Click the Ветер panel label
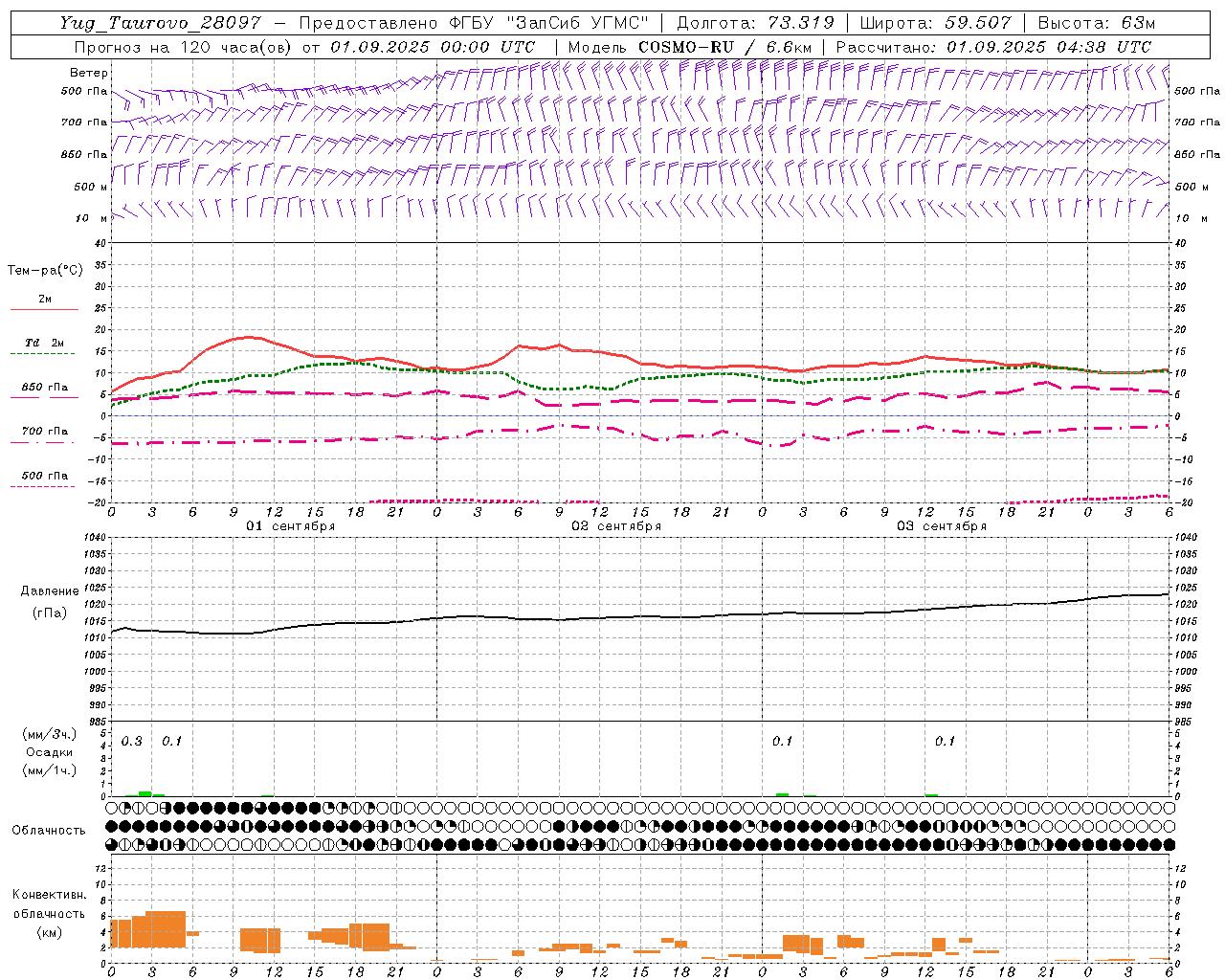Image resolution: width=1225 pixels, height=980 pixels. 89,73
